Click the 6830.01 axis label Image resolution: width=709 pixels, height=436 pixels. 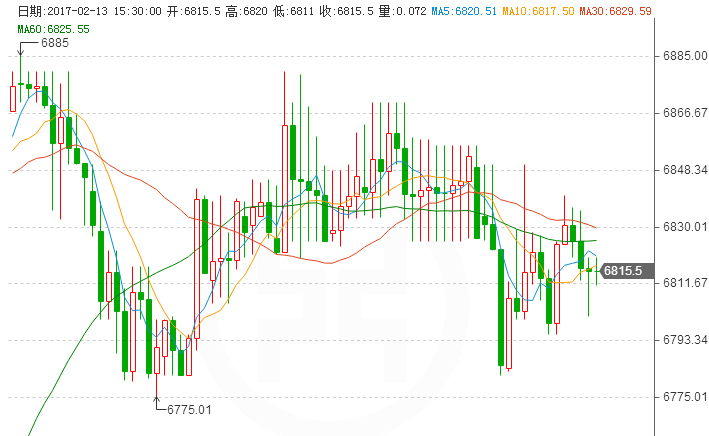685,227
